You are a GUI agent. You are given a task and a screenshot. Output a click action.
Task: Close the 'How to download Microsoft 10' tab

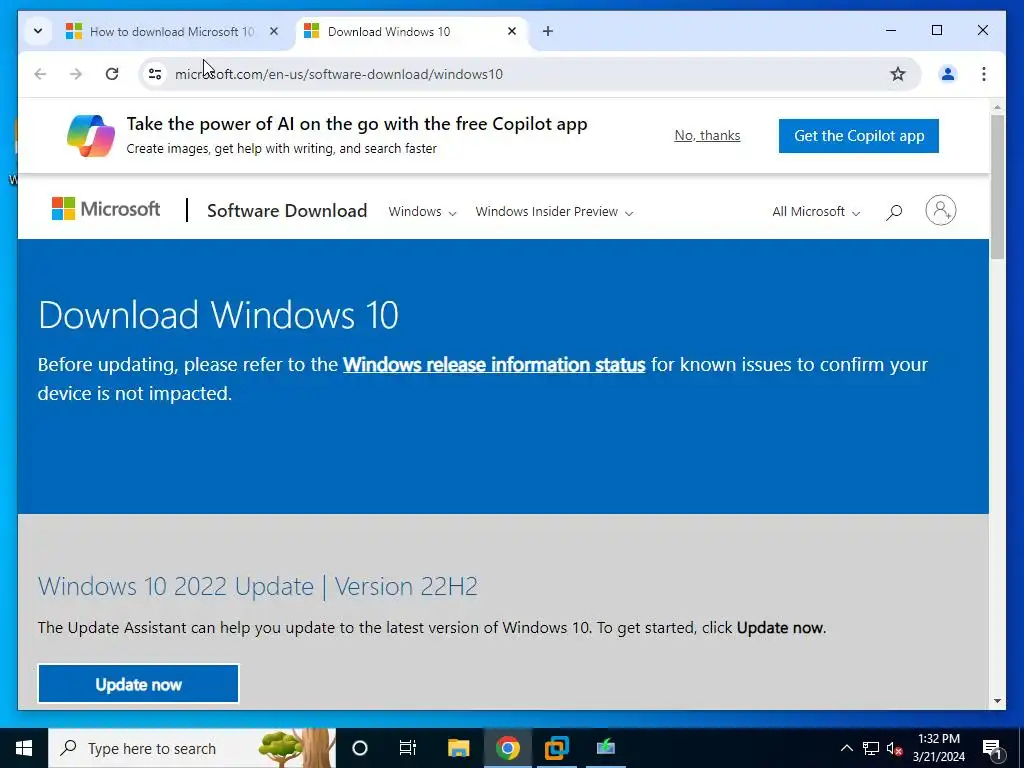274,31
